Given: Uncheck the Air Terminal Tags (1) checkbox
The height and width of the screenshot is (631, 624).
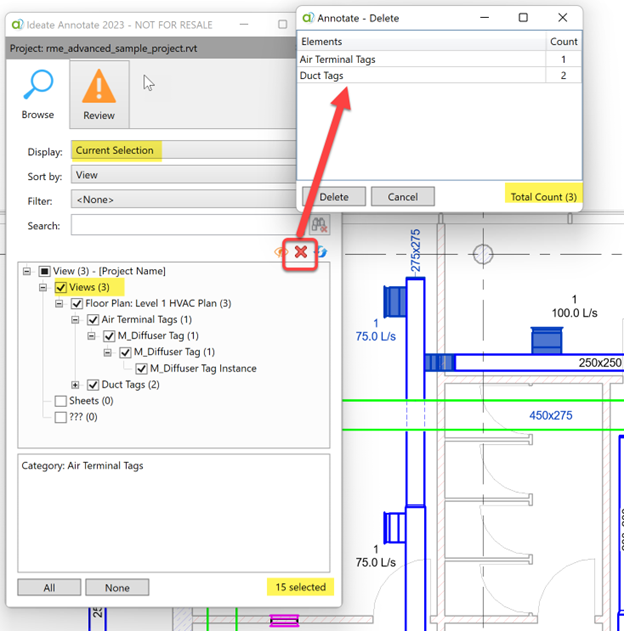Looking at the screenshot, I should point(93,320).
